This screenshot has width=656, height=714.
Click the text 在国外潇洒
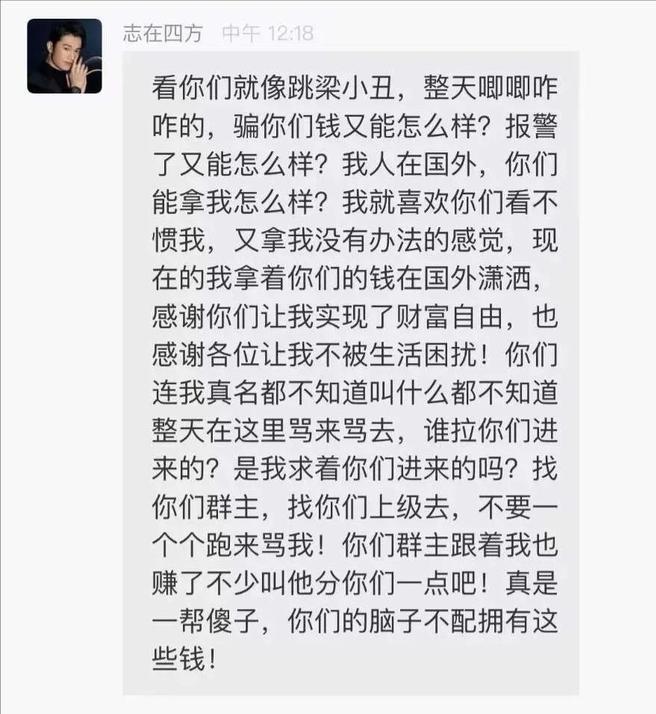464,278
